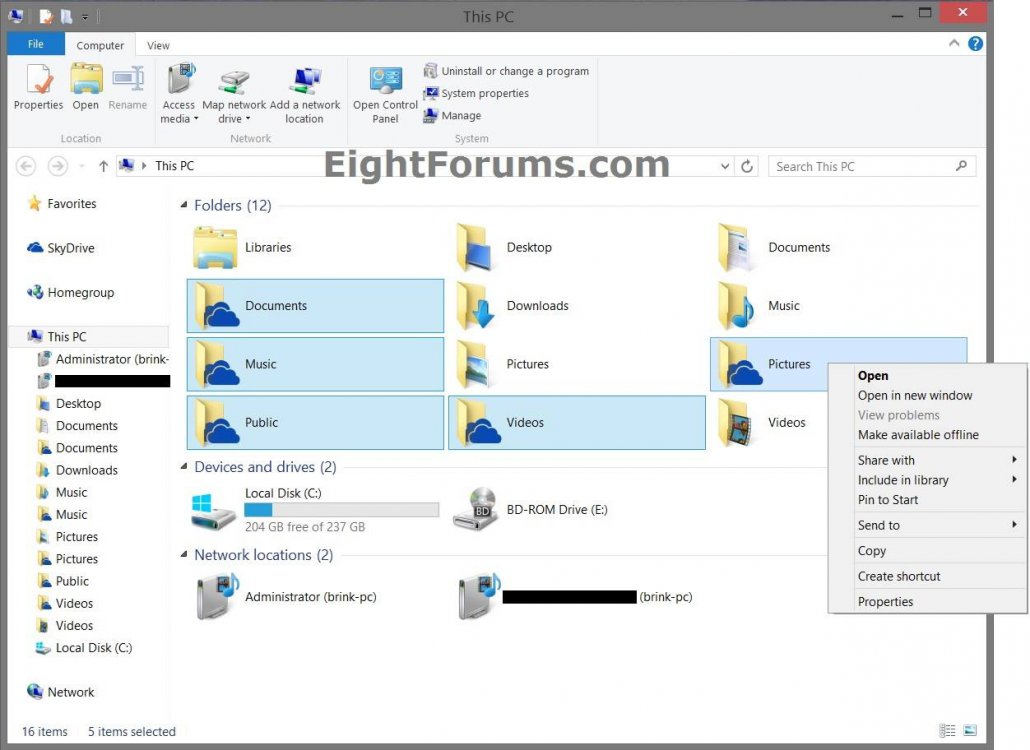Select the Downloads folder icon
Image resolution: width=1030 pixels, height=750 pixels.
[475, 306]
